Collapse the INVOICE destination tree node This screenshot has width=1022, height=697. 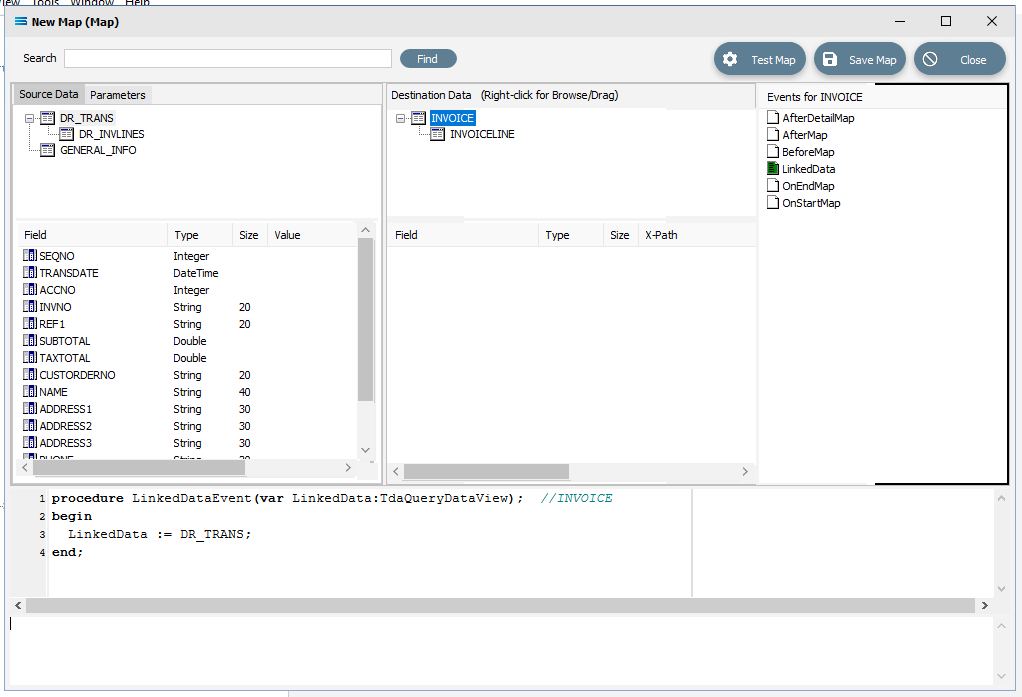pos(400,119)
